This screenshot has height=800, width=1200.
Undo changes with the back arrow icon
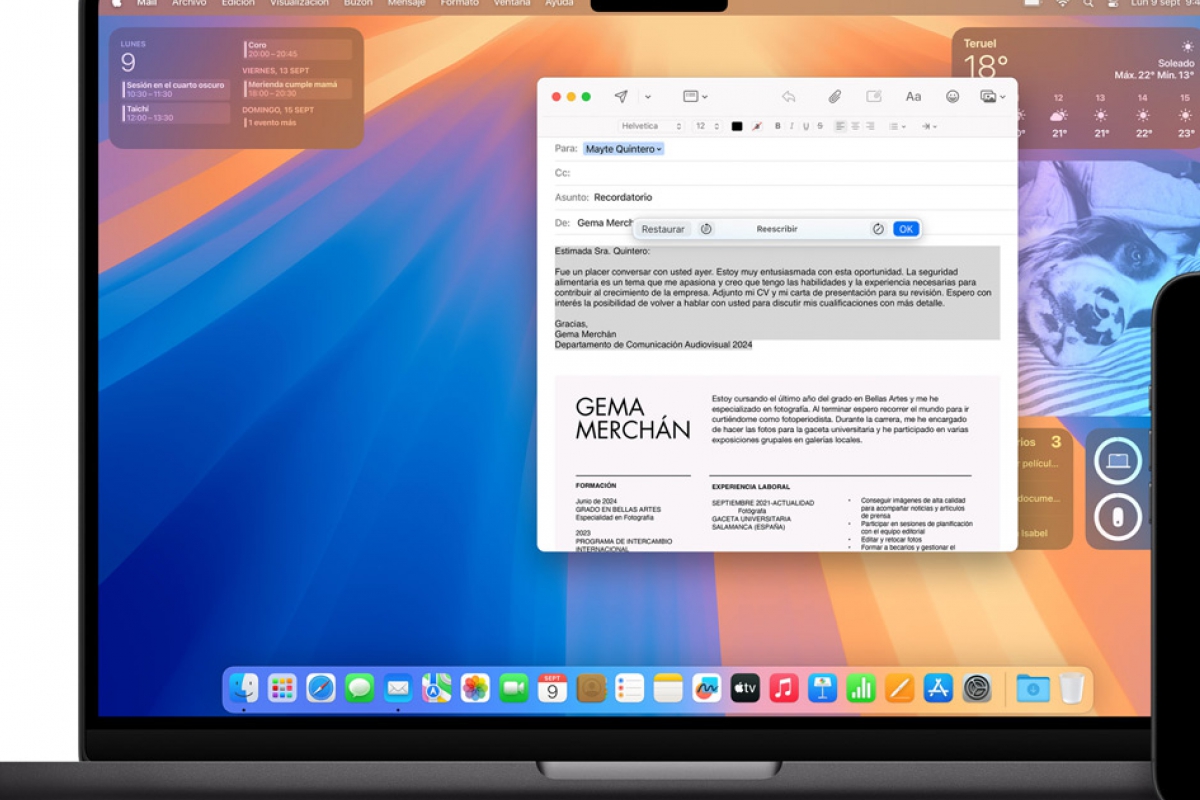tap(789, 96)
